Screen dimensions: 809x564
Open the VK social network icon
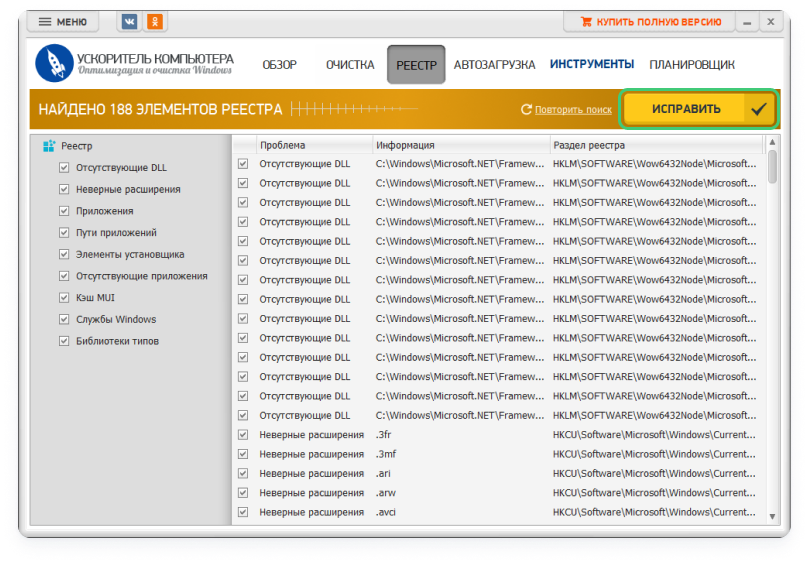pyautogui.click(x=129, y=22)
